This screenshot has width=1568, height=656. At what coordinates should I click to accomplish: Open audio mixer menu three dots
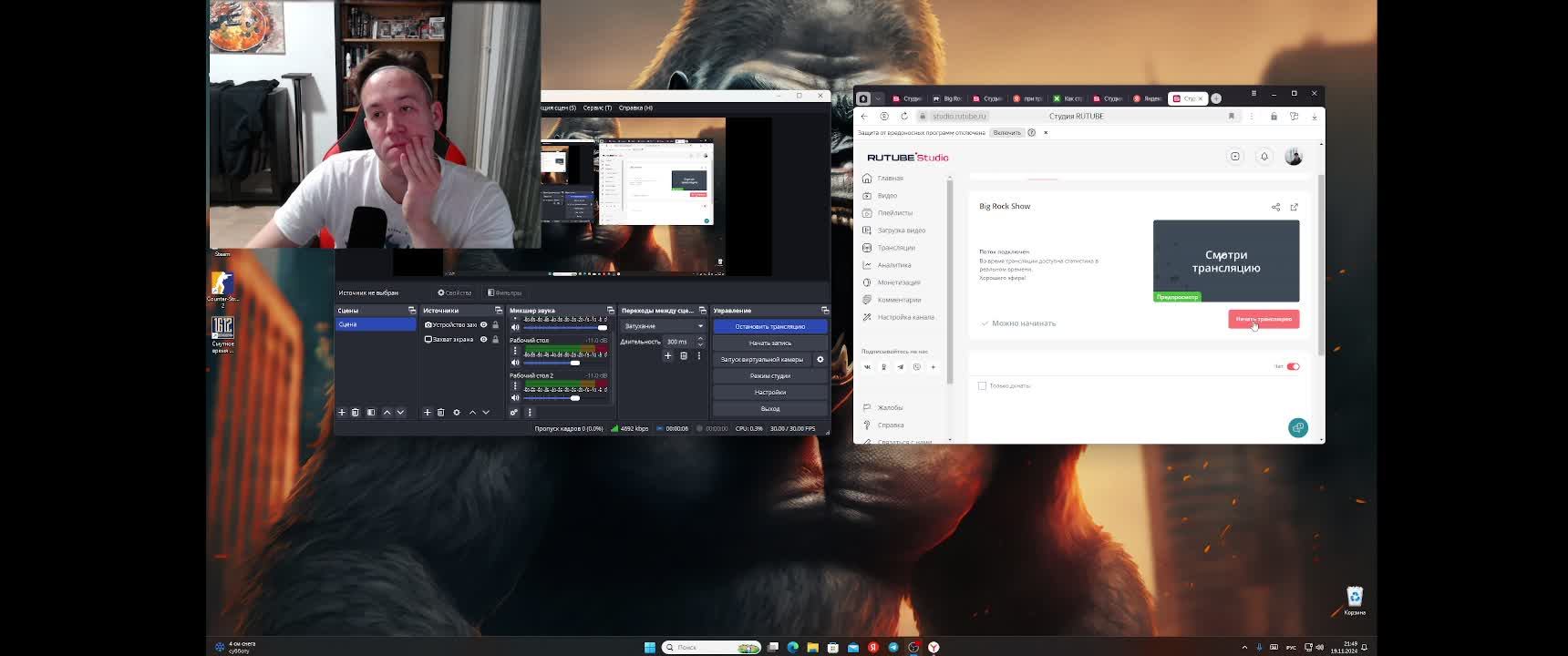530,412
